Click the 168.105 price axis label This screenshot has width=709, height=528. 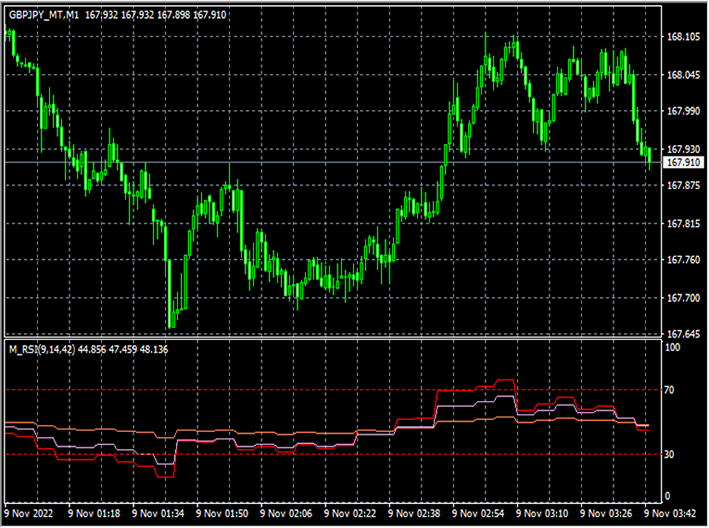point(684,37)
